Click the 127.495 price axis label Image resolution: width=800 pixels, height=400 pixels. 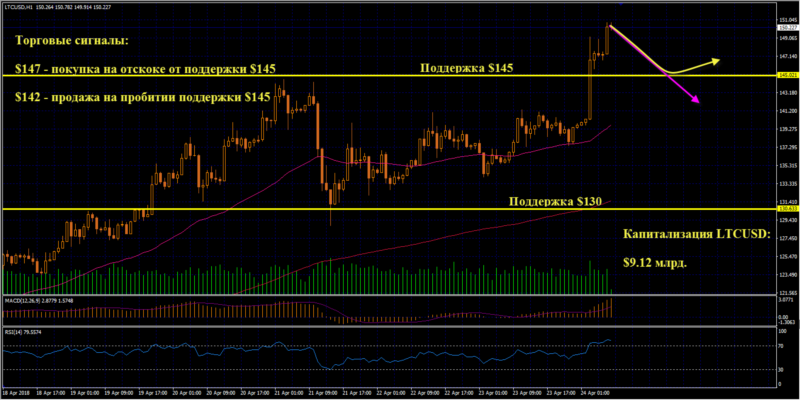(x=786, y=238)
